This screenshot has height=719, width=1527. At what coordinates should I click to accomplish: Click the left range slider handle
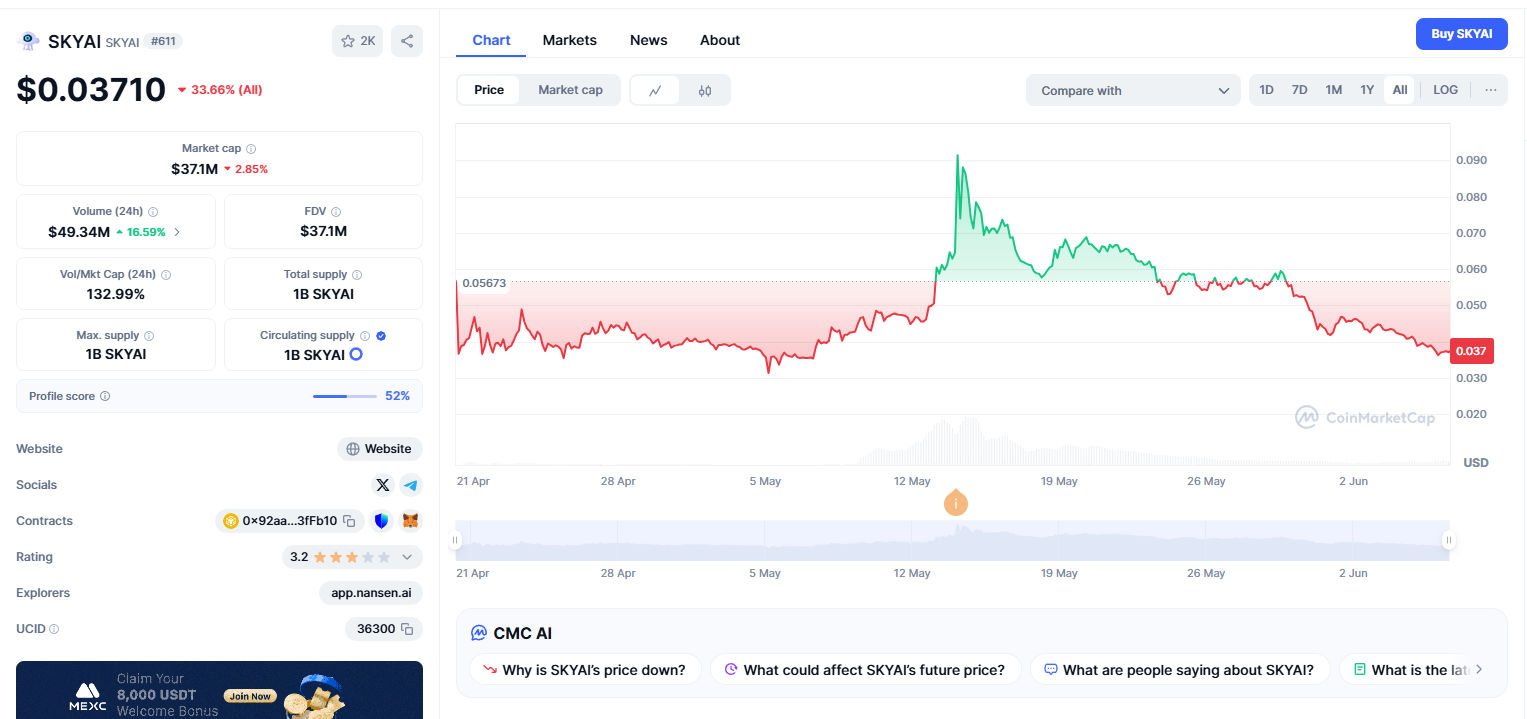coord(455,540)
